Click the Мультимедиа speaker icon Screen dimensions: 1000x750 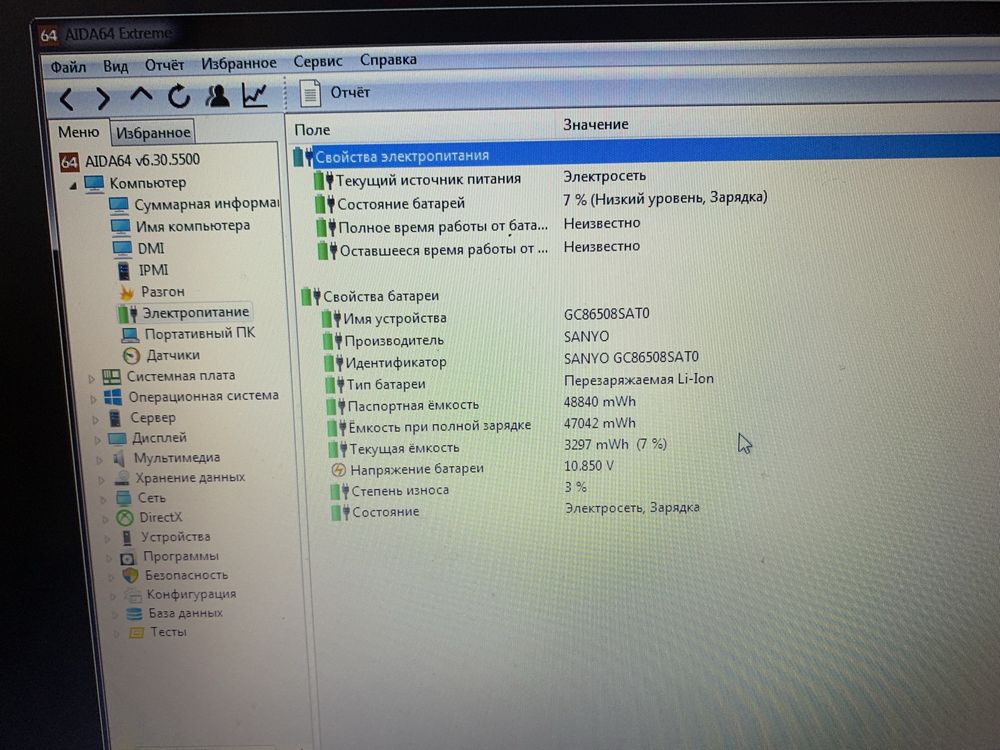pos(119,459)
